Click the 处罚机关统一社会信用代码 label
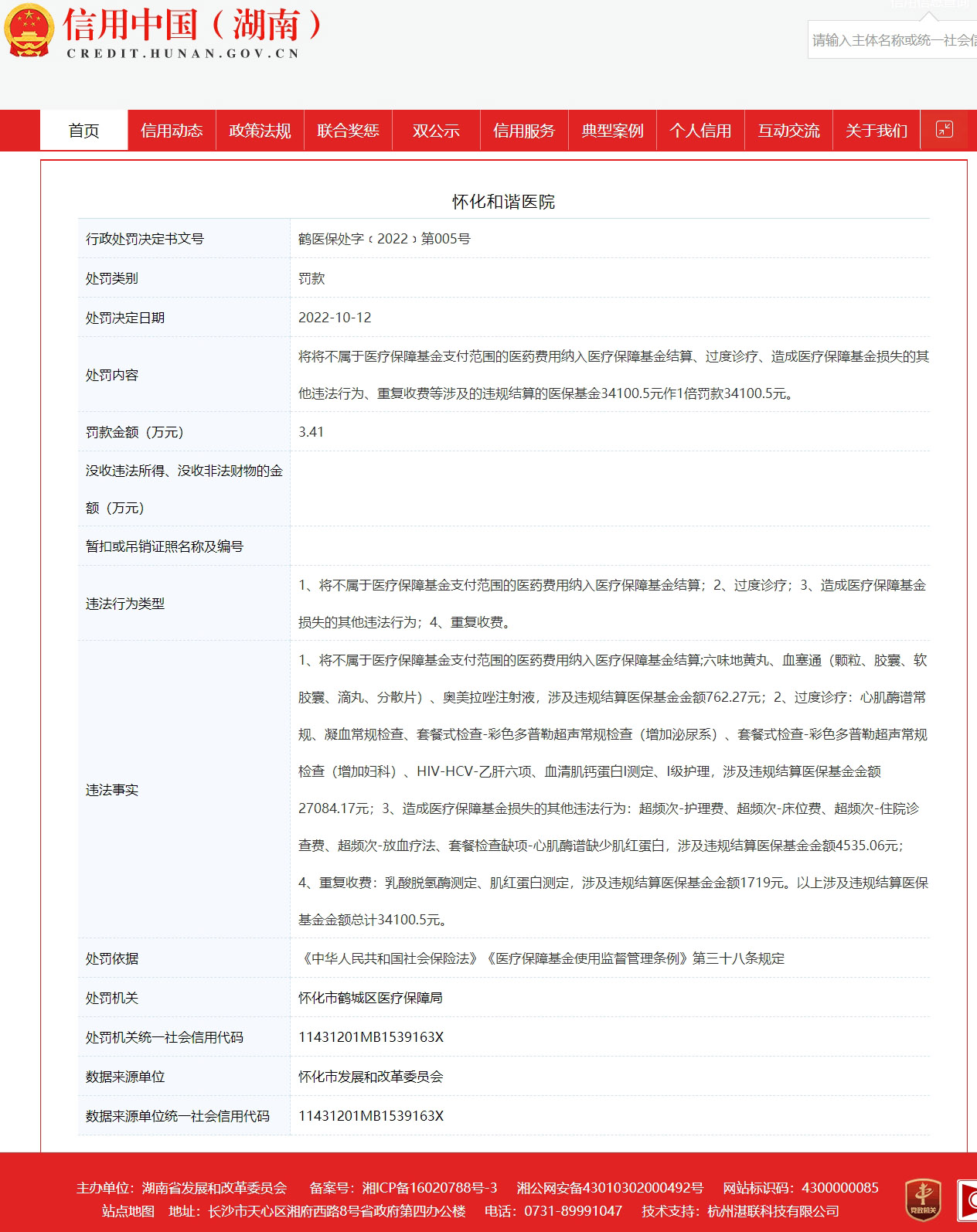The height and width of the screenshot is (1232, 977). (165, 1037)
